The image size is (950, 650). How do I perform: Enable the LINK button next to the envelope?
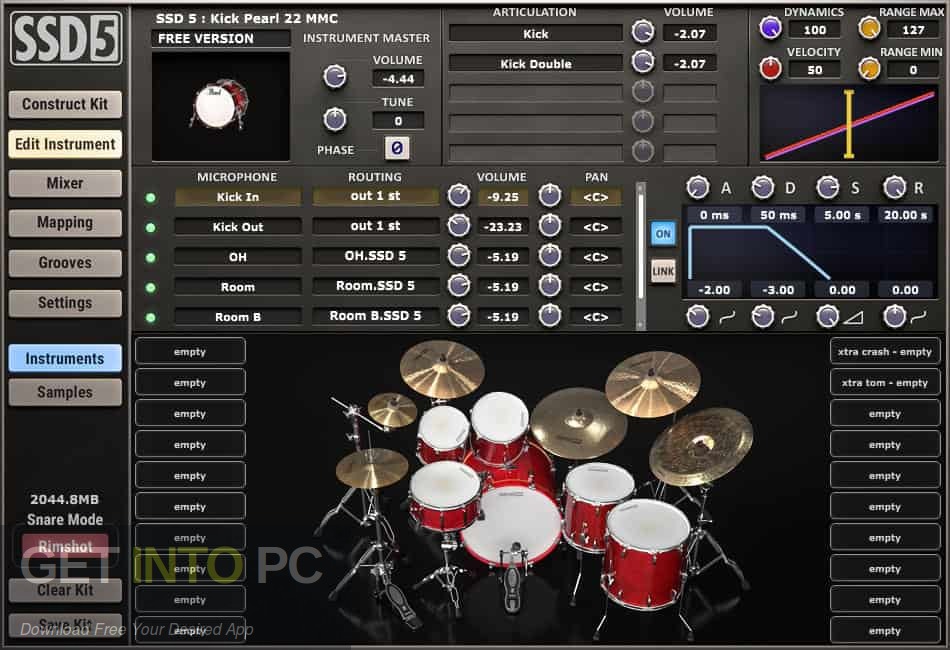click(663, 271)
